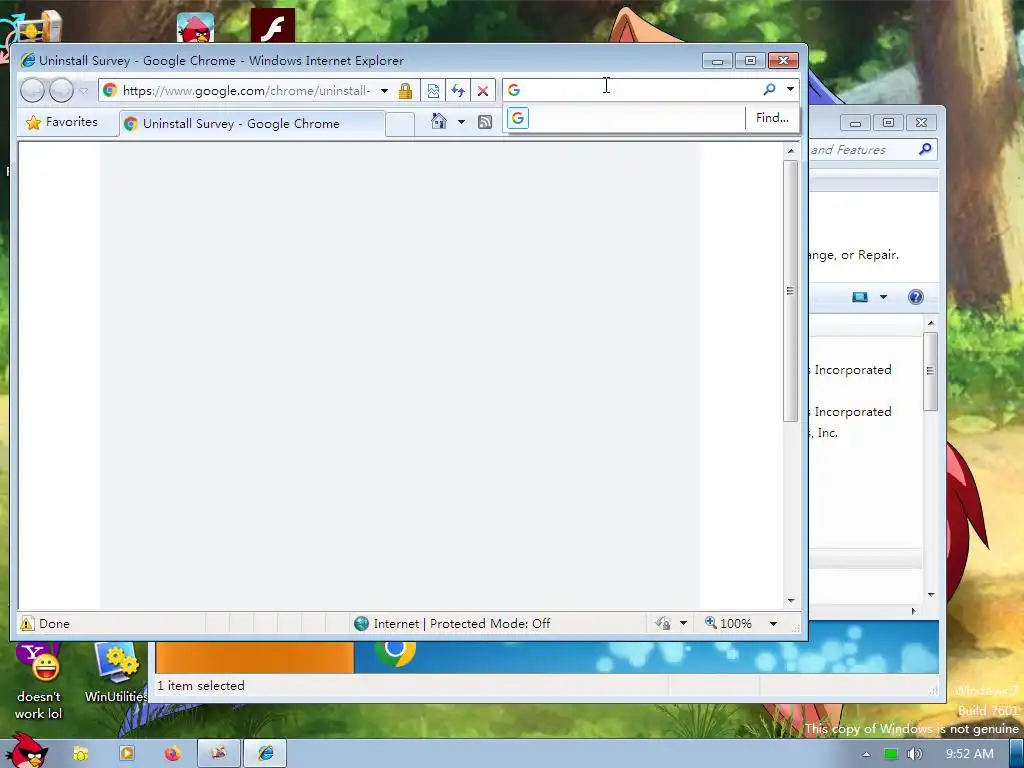Open the Angry Birds desktop icon

point(195,27)
